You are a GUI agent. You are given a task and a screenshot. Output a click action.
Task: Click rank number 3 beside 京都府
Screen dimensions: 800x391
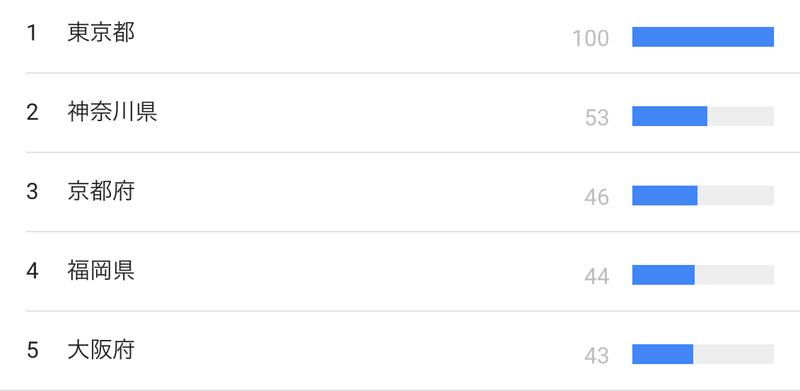pos(32,192)
